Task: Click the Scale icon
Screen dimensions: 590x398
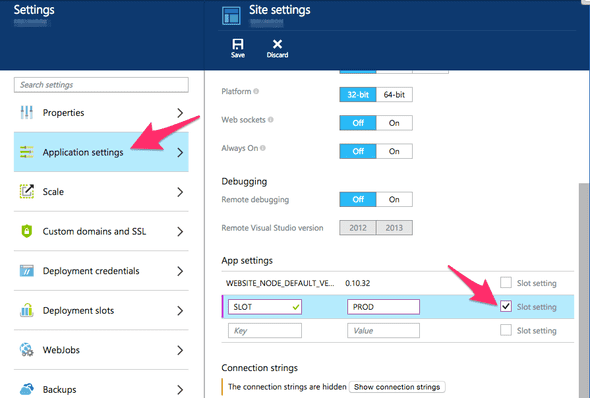Action: click(x=27, y=191)
